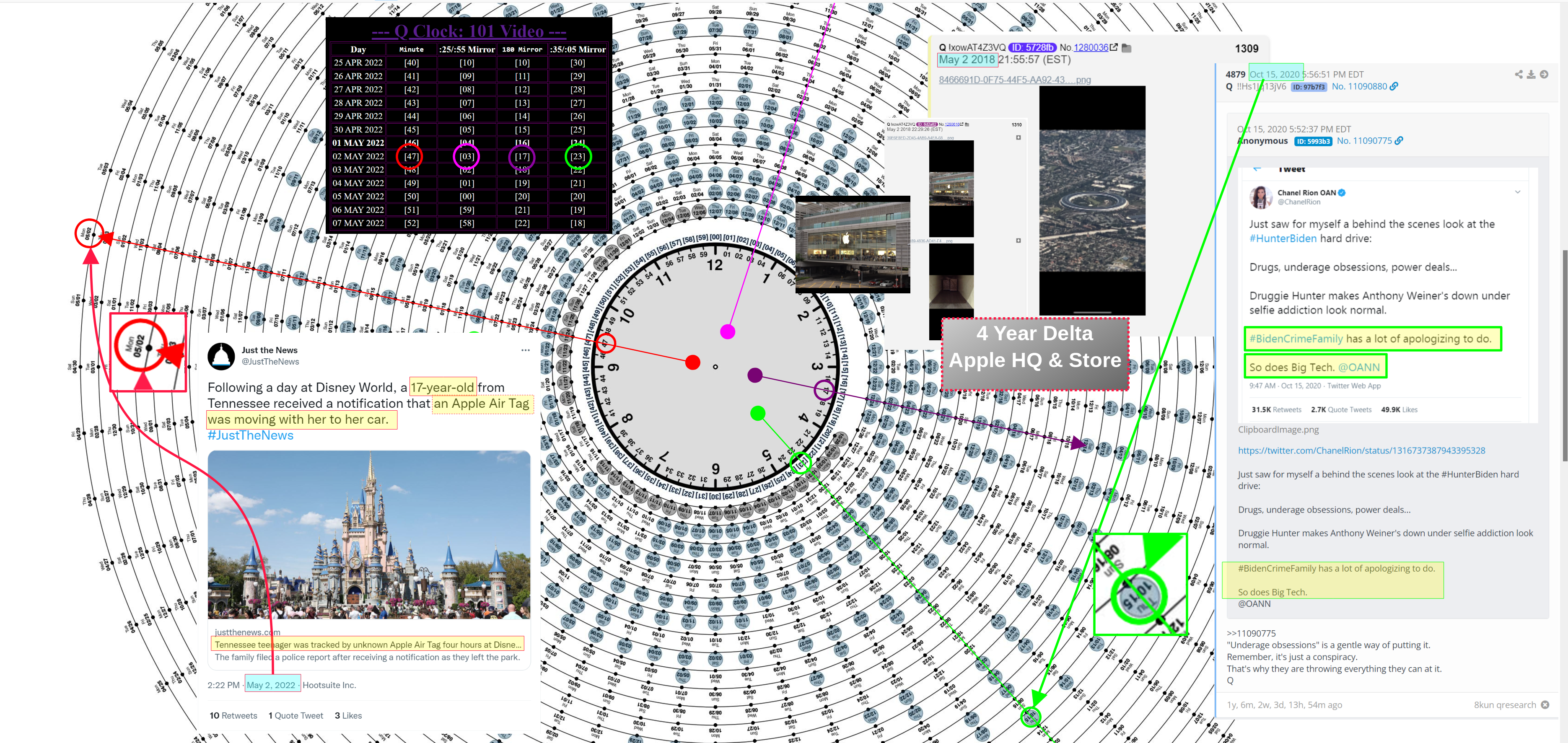Viewport: 1568px width, 743px height.
Task: Open the enlarged Apple store photo
Action: [853, 245]
